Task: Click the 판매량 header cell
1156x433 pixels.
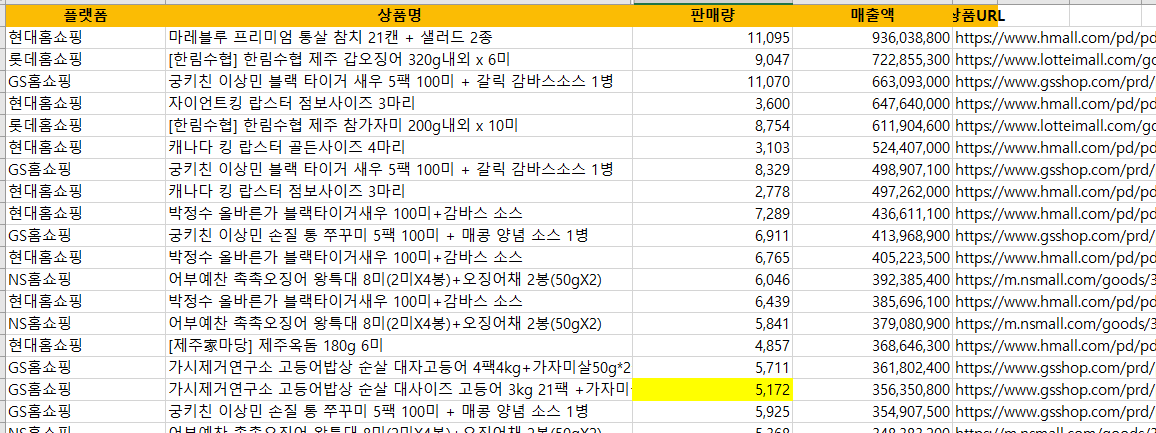Action: pyautogui.click(x=712, y=15)
